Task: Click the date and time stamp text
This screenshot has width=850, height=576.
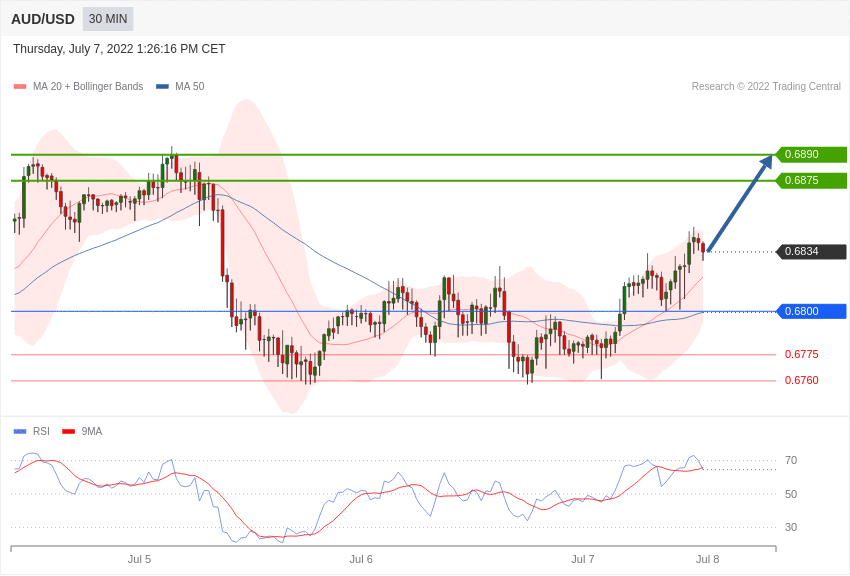Action: click(119, 49)
